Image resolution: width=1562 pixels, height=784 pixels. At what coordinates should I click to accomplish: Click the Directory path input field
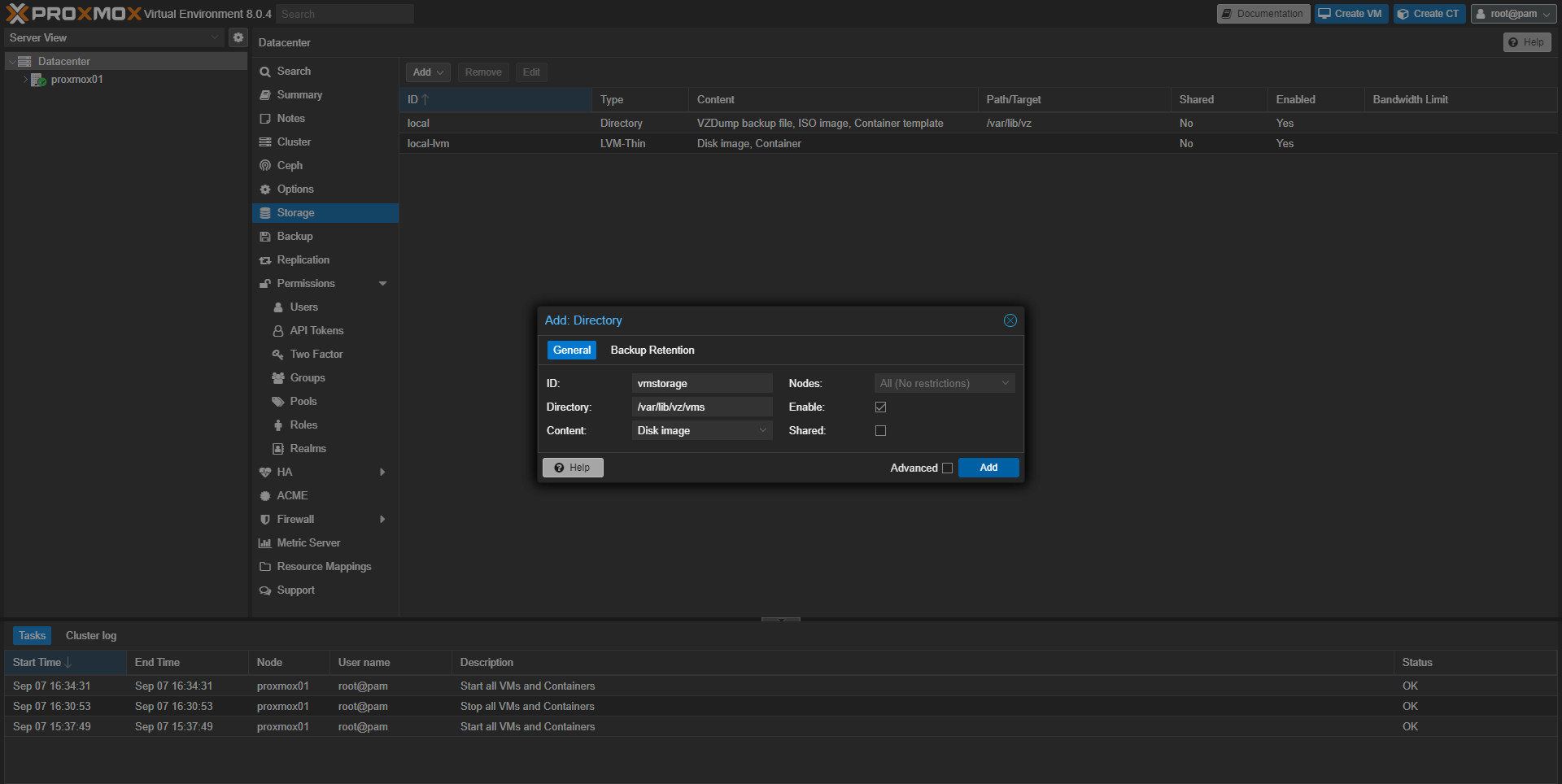point(702,407)
